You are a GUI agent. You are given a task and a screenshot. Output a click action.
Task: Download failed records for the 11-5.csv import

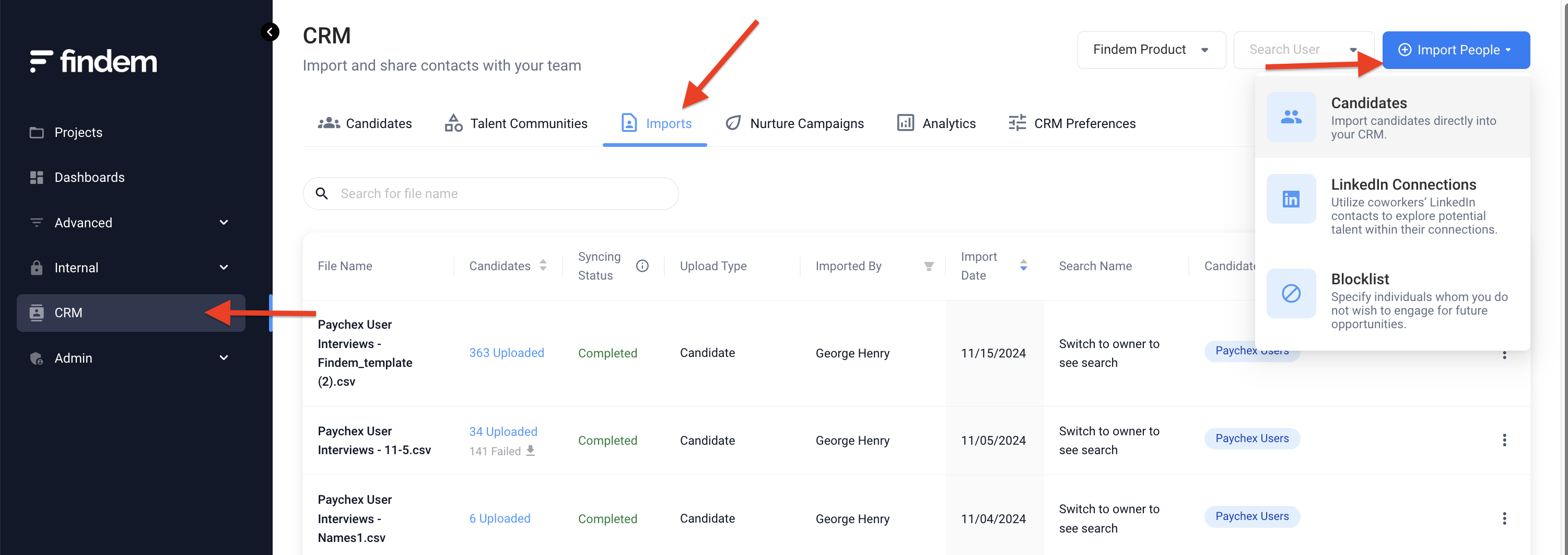click(530, 451)
